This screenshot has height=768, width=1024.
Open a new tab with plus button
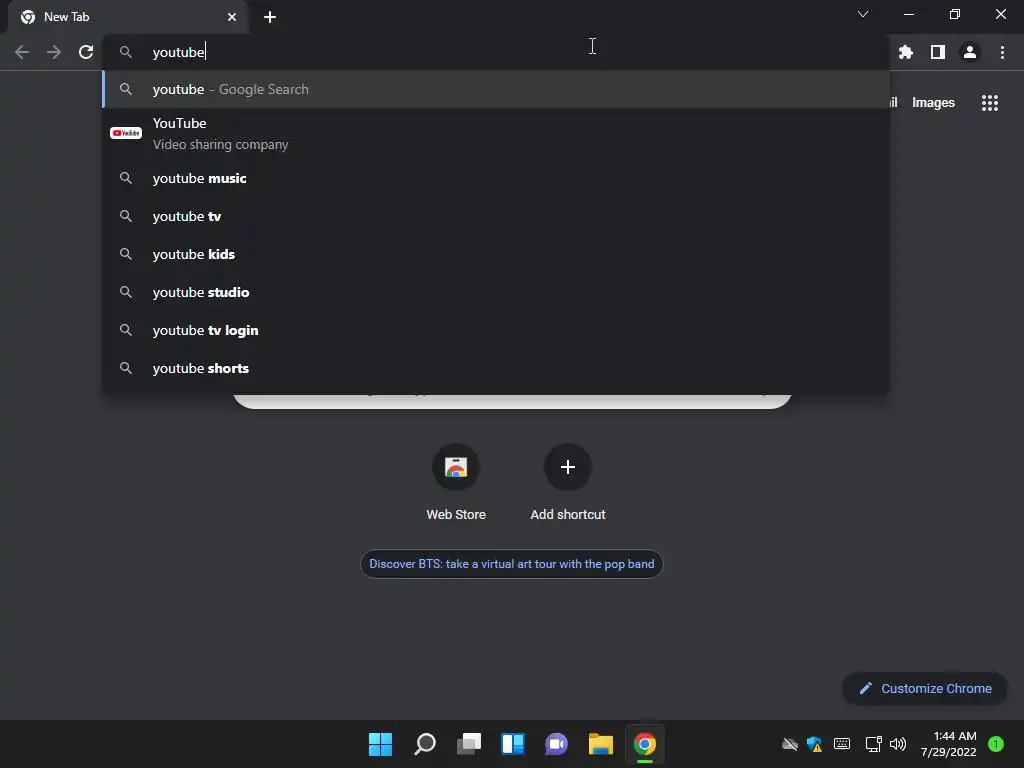click(x=270, y=17)
